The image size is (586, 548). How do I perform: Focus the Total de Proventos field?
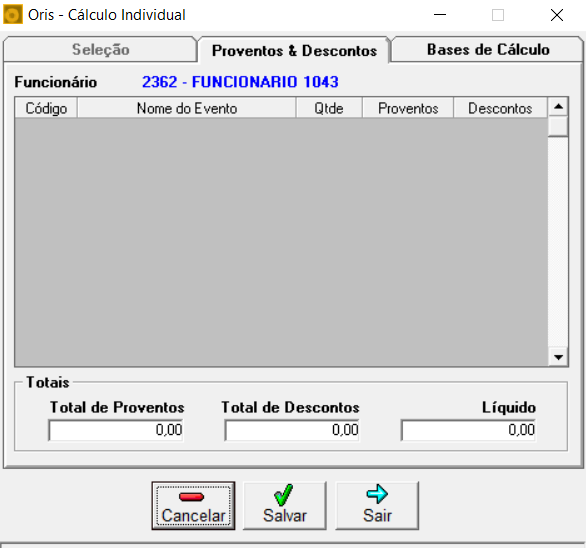[116, 430]
